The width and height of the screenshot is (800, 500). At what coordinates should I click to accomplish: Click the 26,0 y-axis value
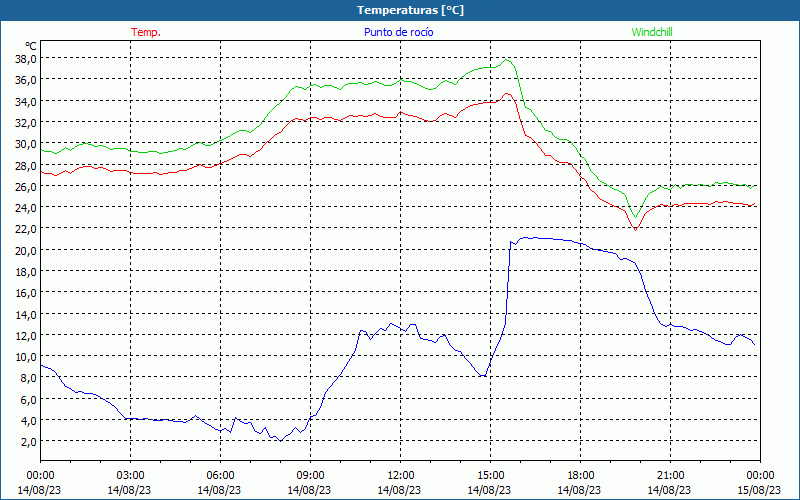click(26, 187)
